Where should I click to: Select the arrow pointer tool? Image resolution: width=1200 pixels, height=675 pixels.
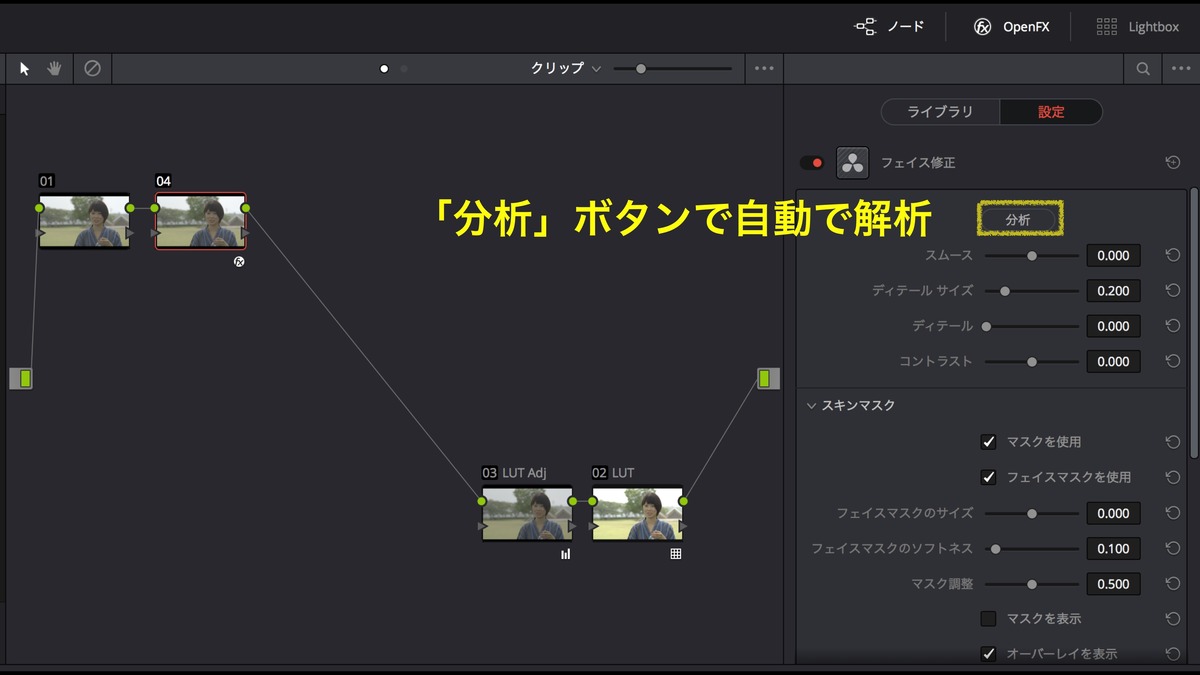tap(25, 69)
